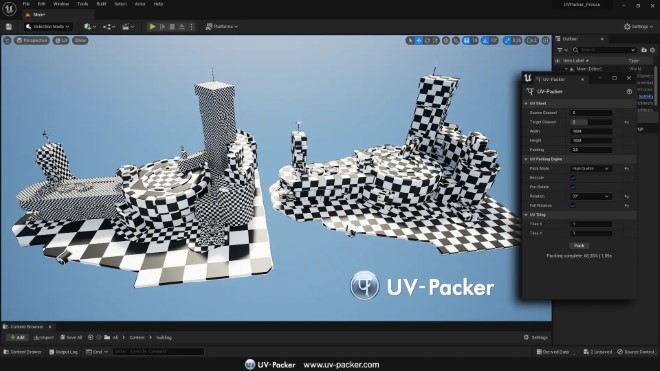Toggle the Pre-Rotate checkbox
Image resolution: width=660 pixels, height=371 pixels.
[573, 187]
